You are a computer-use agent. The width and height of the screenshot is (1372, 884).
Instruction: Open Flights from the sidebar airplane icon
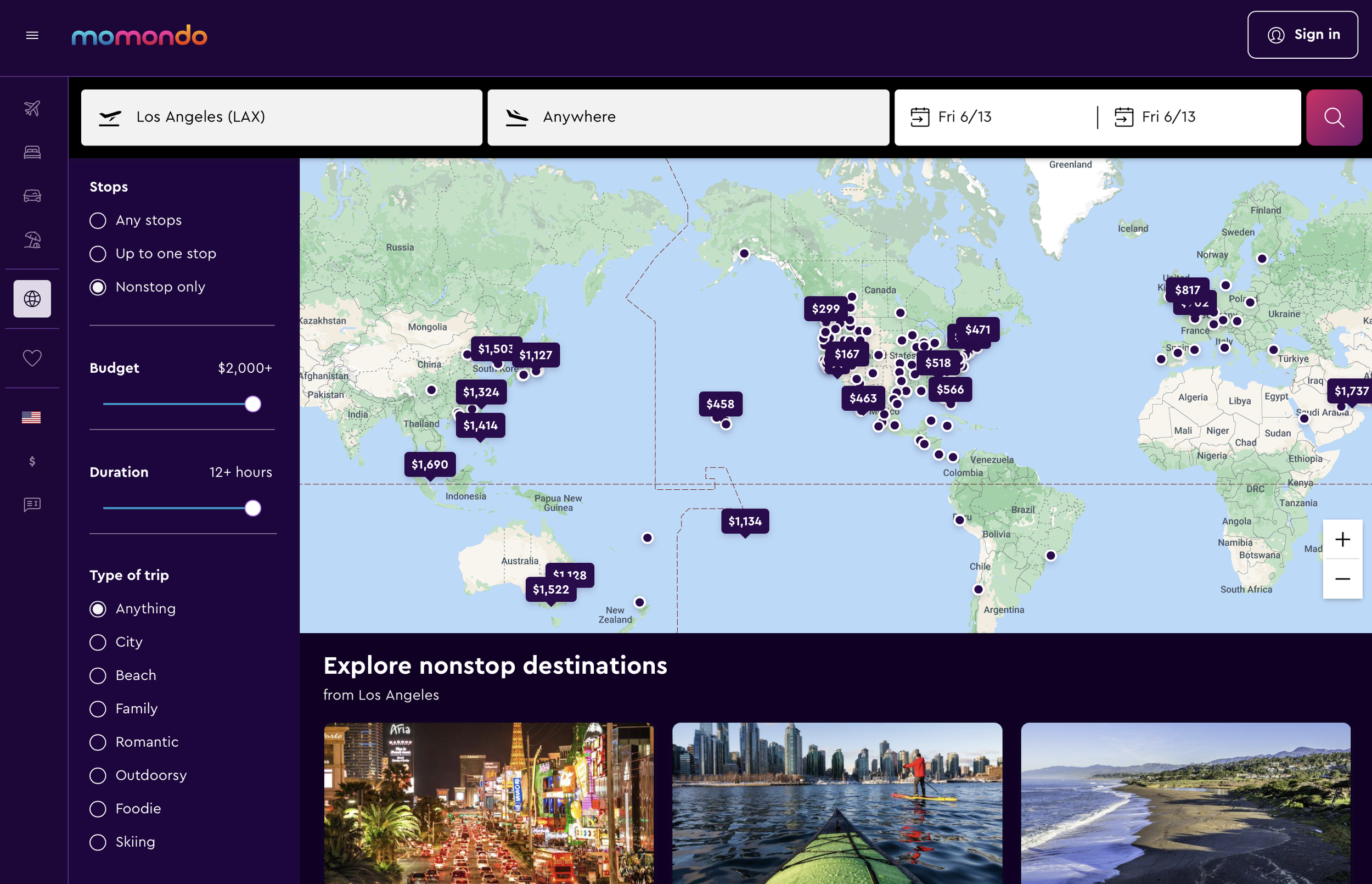(x=32, y=109)
